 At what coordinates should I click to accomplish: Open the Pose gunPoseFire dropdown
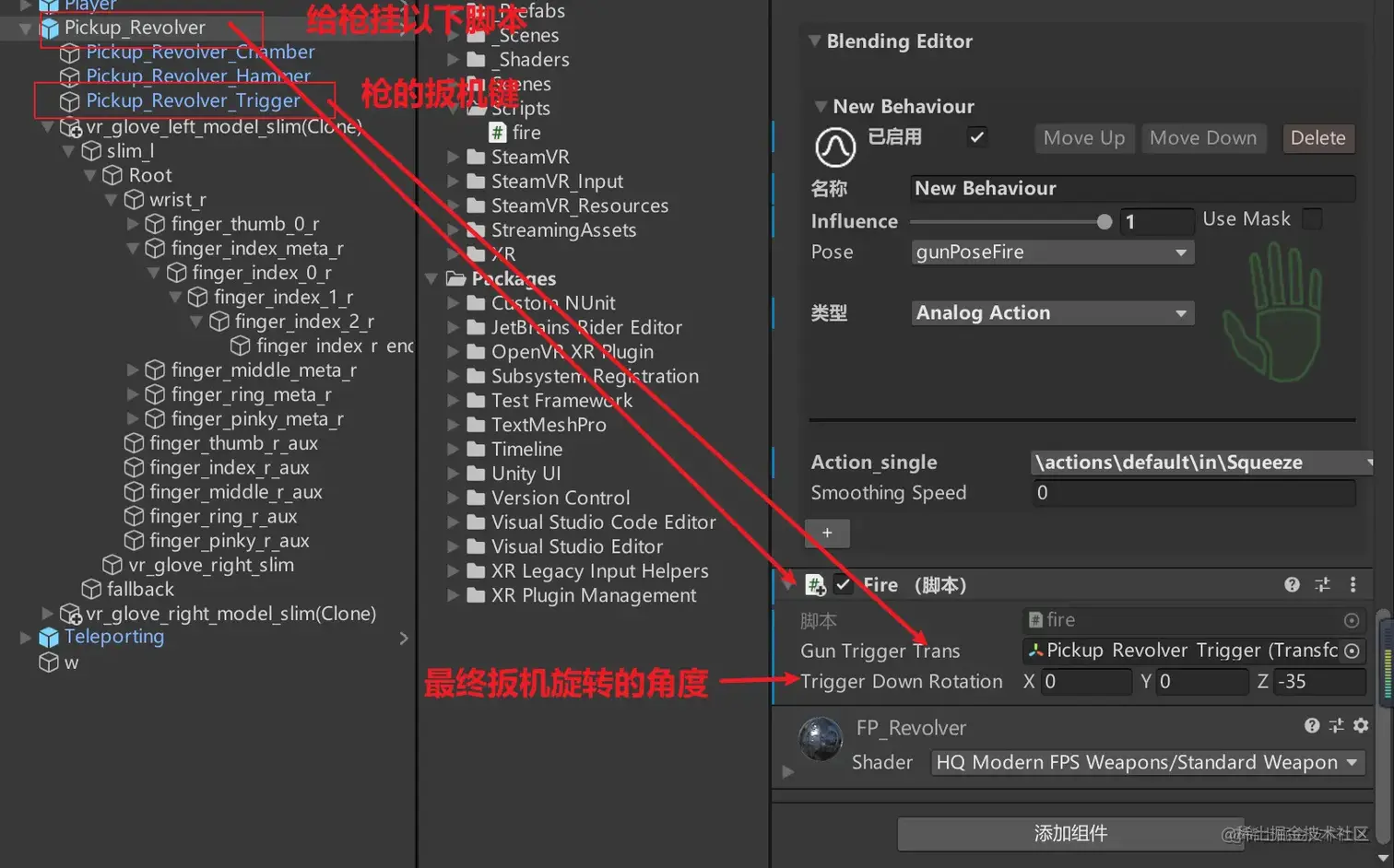tap(1053, 252)
